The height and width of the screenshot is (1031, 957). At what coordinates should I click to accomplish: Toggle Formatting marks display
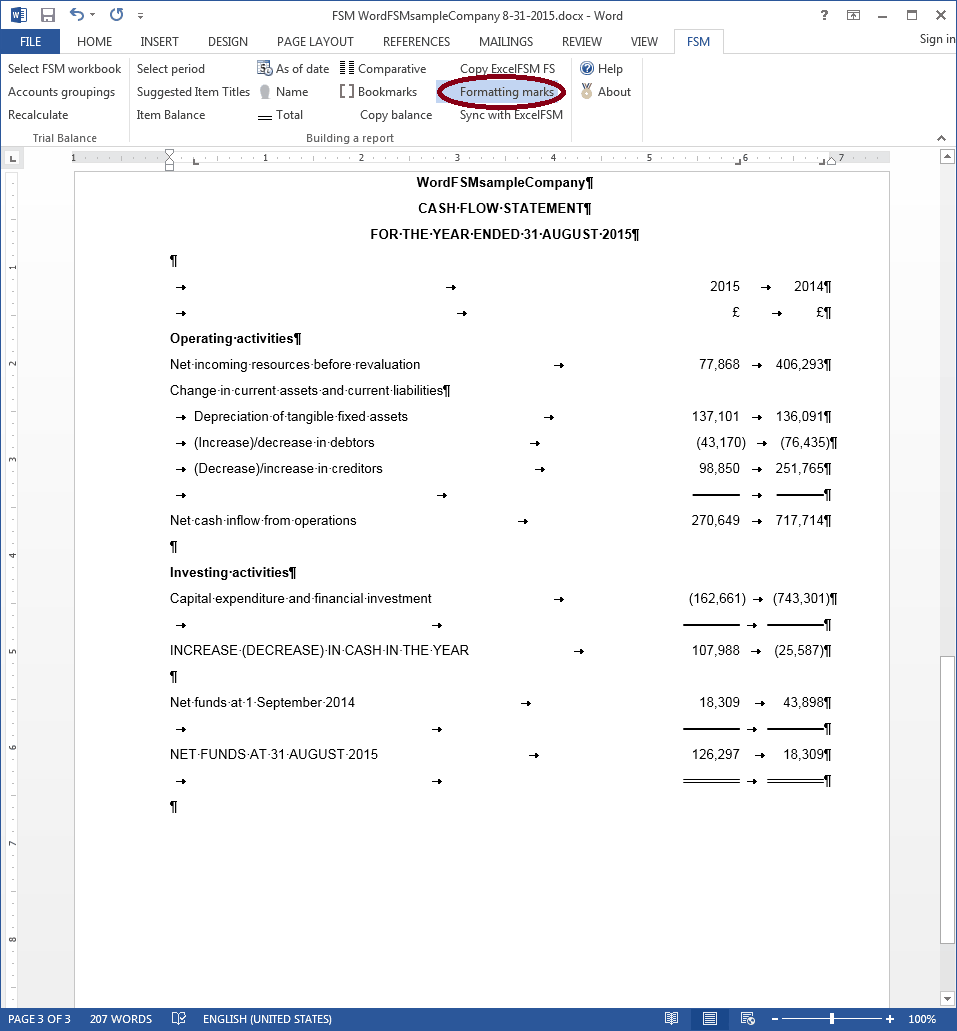(506, 92)
